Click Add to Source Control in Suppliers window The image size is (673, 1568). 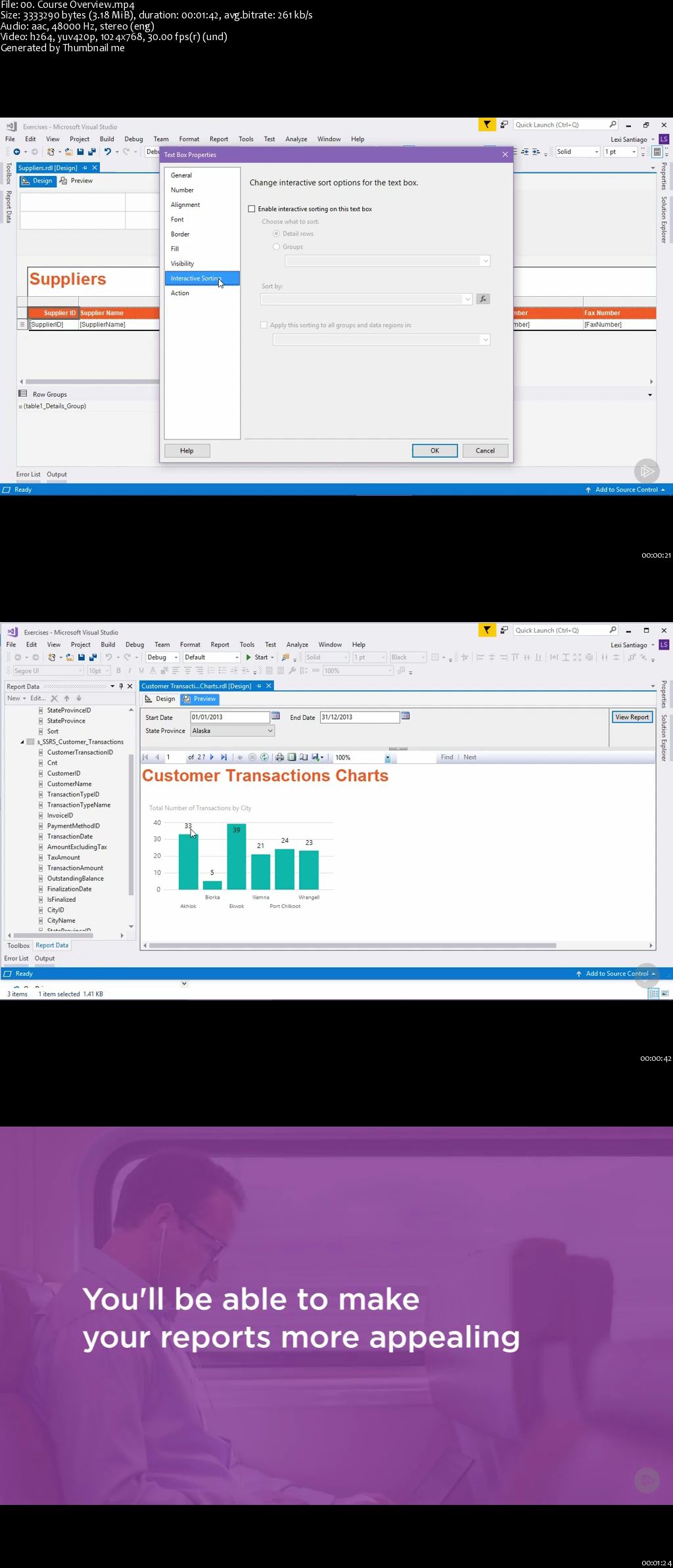tap(625, 489)
